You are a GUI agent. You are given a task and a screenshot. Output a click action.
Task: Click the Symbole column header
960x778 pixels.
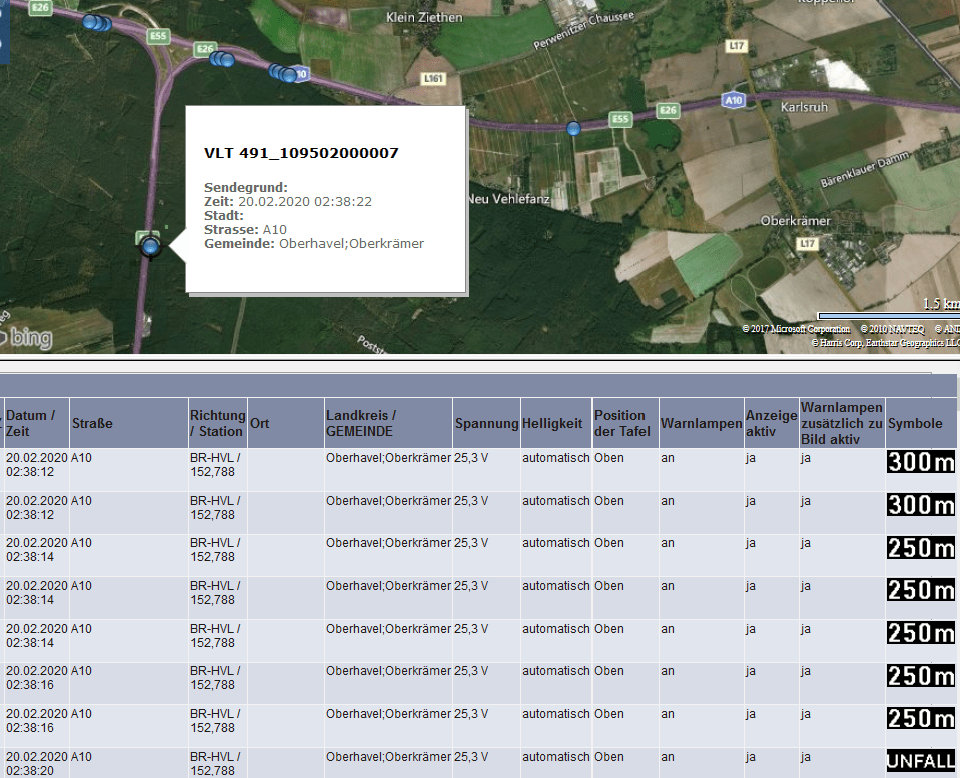(915, 422)
